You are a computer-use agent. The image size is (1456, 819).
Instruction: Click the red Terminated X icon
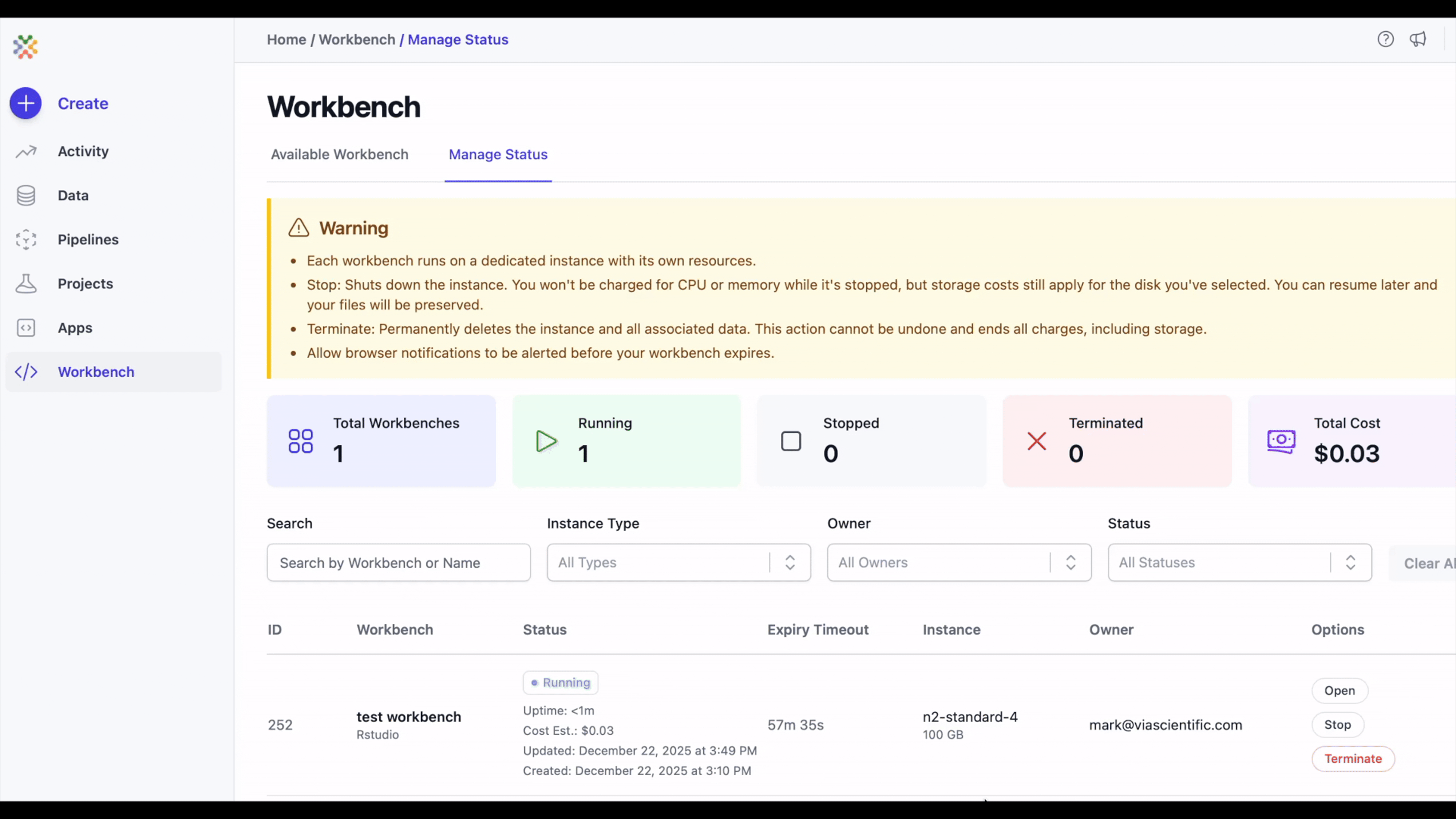[x=1037, y=442]
